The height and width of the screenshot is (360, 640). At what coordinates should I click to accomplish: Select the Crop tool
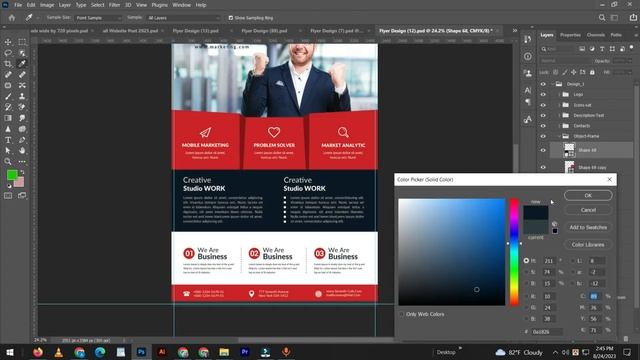[8, 64]
